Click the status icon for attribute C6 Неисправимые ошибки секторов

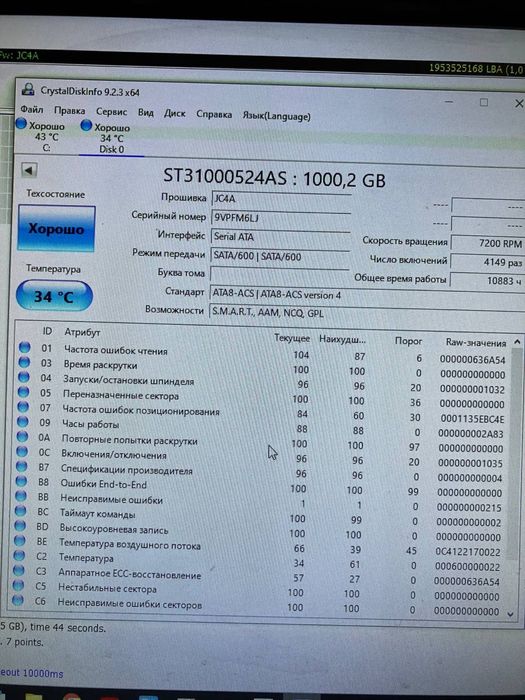(17, 600)
